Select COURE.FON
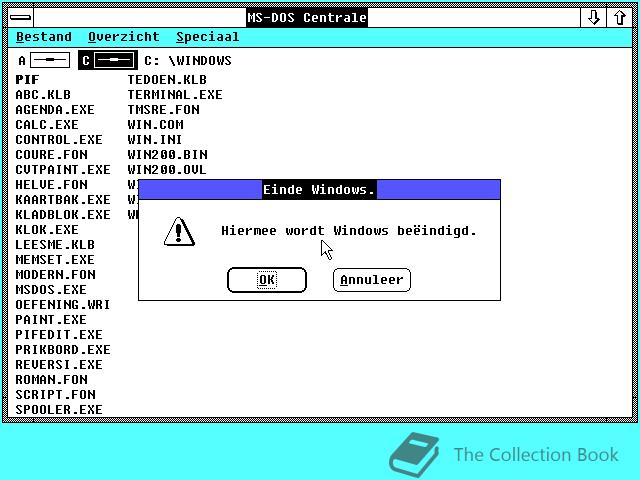 pos(51,155)
